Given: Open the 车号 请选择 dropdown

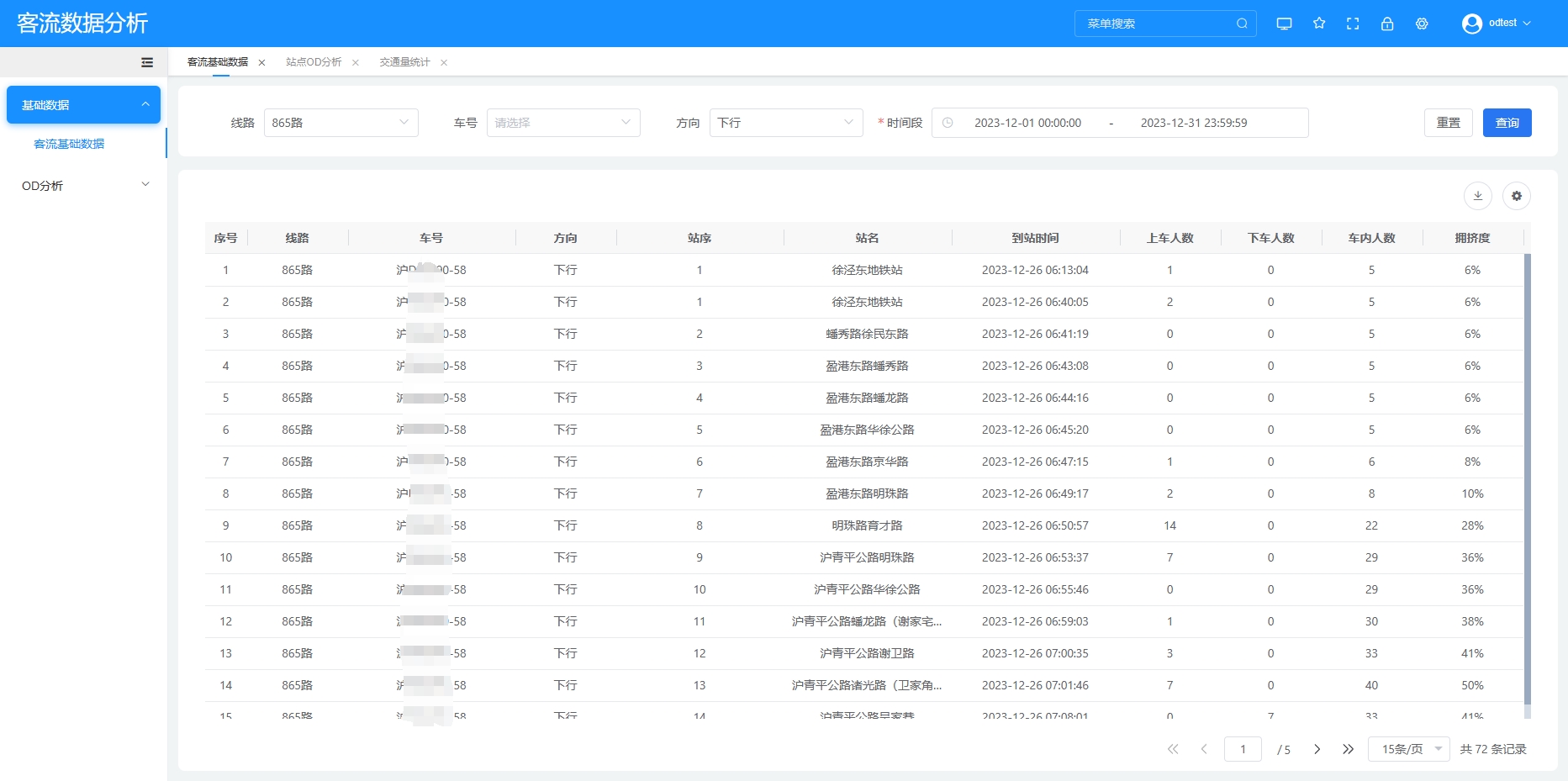Looking at the screenshot, I should (x=563, y=123).
